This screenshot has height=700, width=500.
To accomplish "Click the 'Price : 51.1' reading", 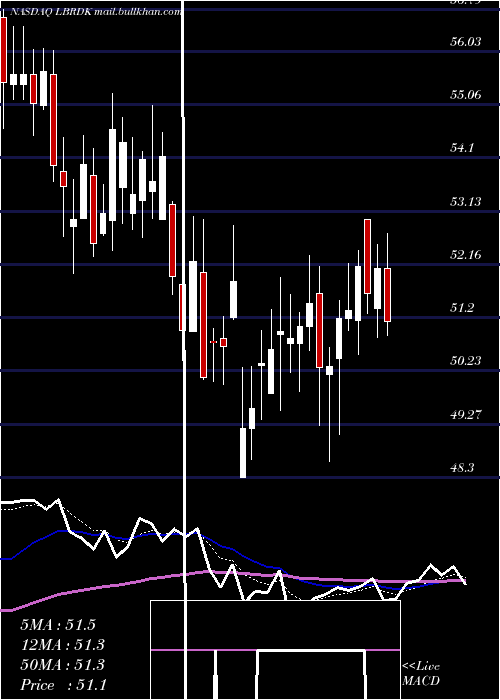I will pos(63,685).
